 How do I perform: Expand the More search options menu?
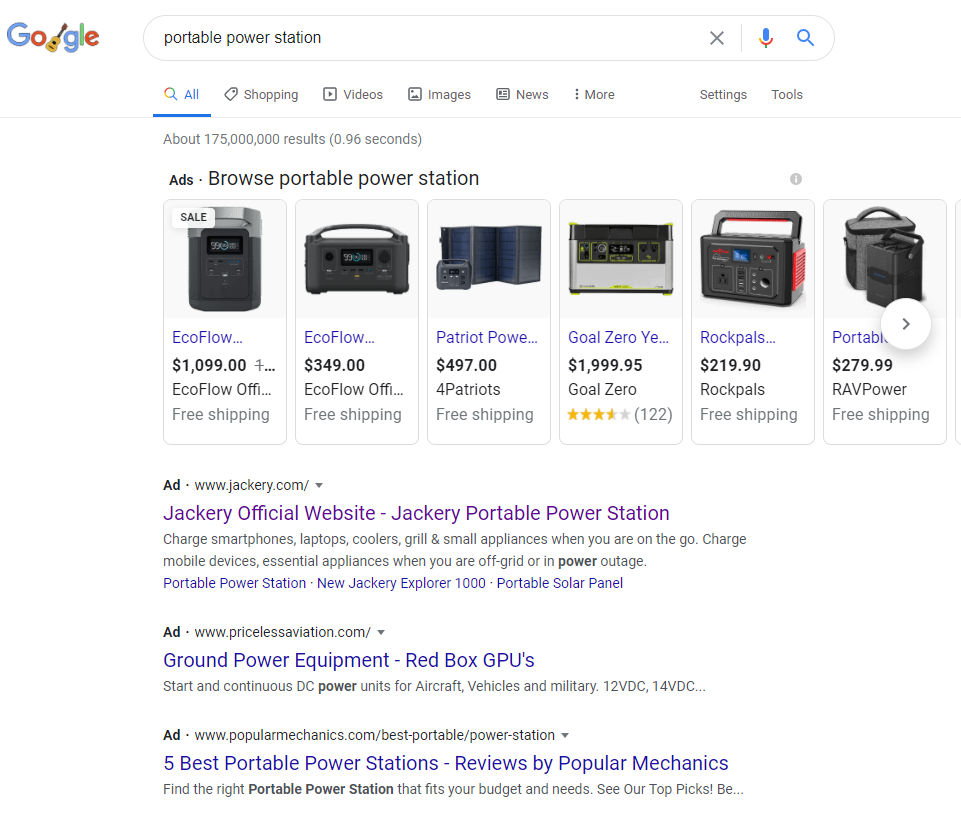click(594, 94)
